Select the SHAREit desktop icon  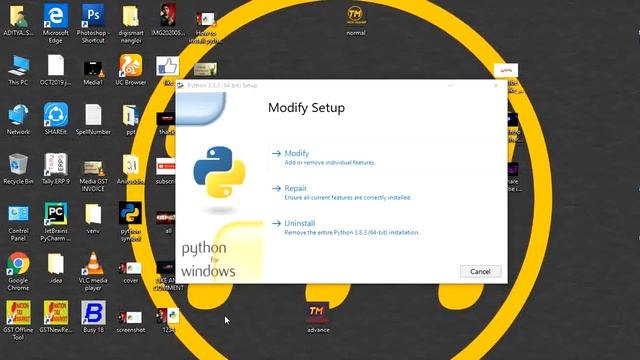[56, 120]
